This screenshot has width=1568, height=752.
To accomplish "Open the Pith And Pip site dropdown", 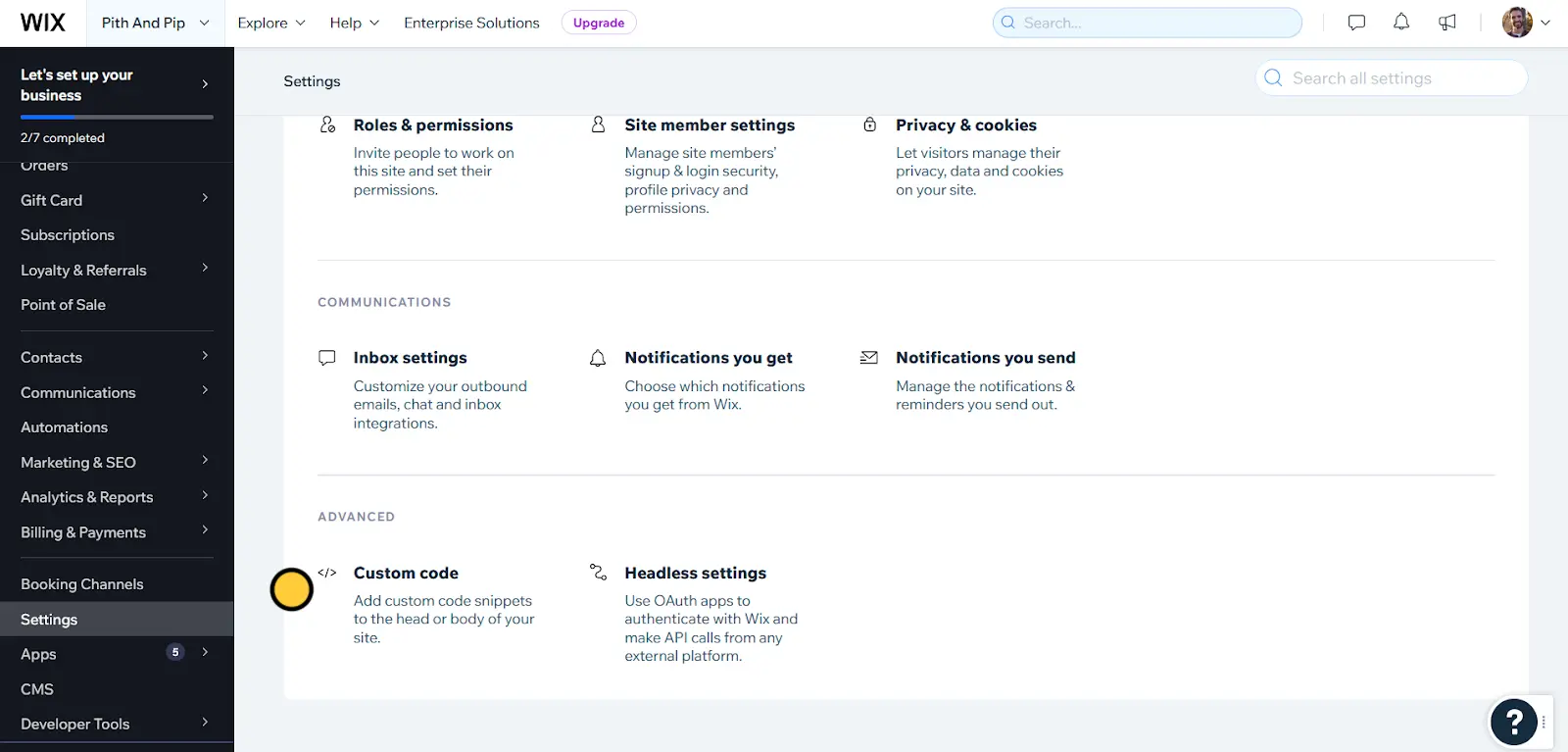I will tap(156, 23).
